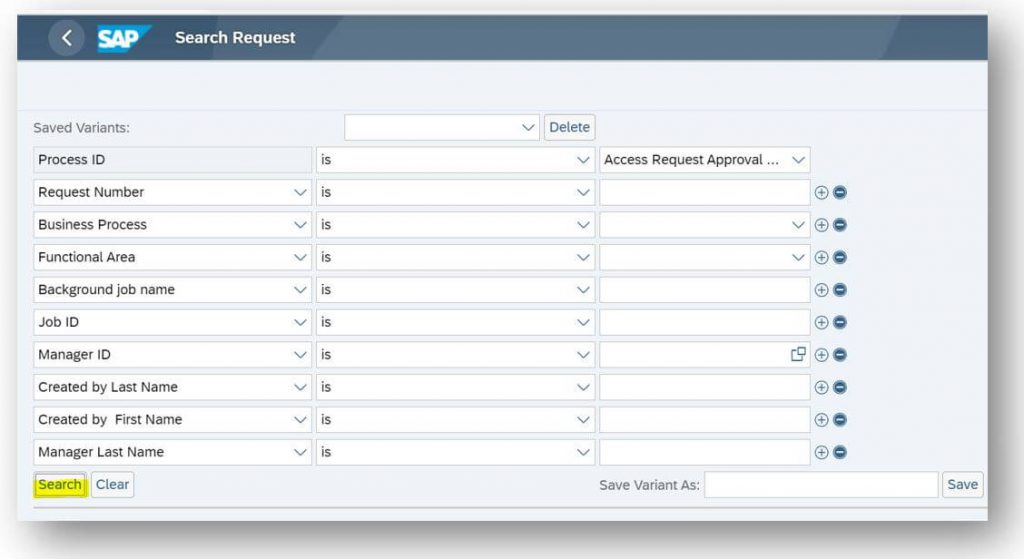Add a criterion after Job ID row
This screenshot has width=1024, height=559.
[x=821, y=323]
